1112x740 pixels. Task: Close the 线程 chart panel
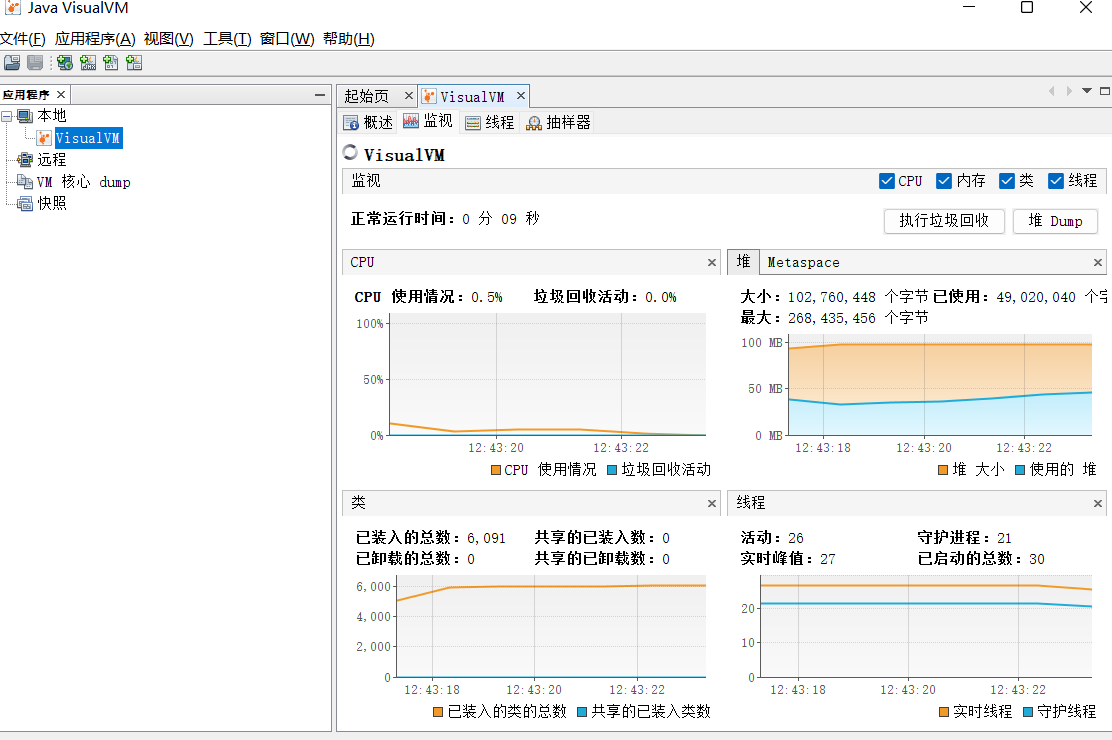[1098, 503]
